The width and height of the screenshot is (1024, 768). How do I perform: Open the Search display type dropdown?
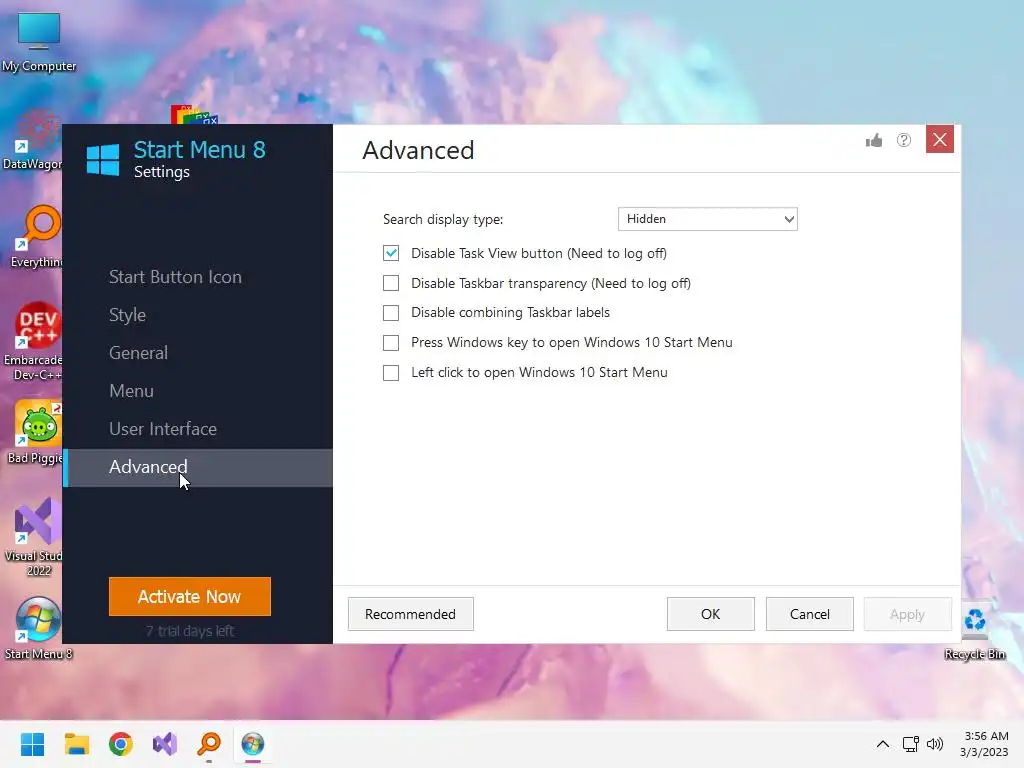708,219
